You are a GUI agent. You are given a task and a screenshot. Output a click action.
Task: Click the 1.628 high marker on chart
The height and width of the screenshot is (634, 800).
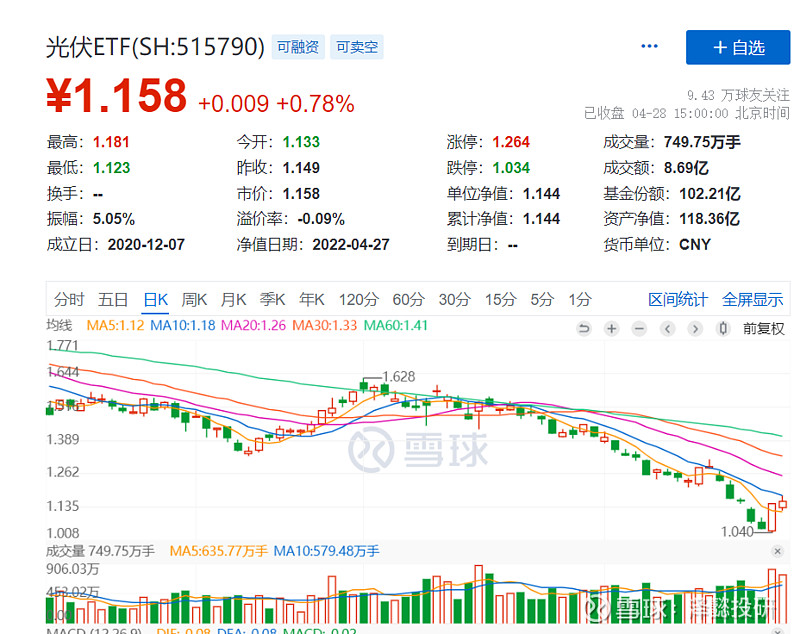399,376
